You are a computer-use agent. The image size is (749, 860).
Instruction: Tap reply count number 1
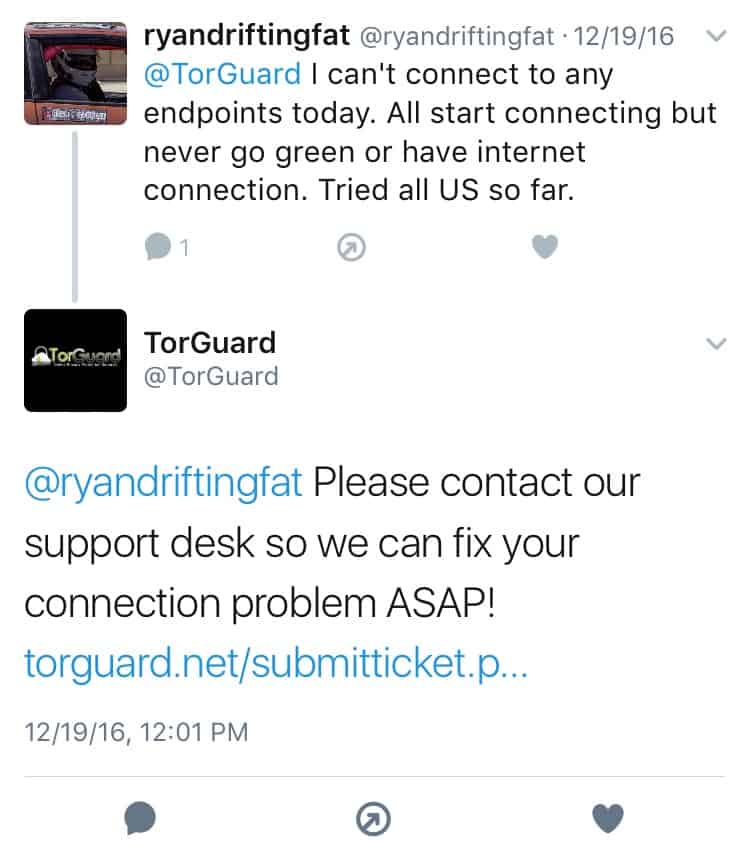[x=185, y=248]
